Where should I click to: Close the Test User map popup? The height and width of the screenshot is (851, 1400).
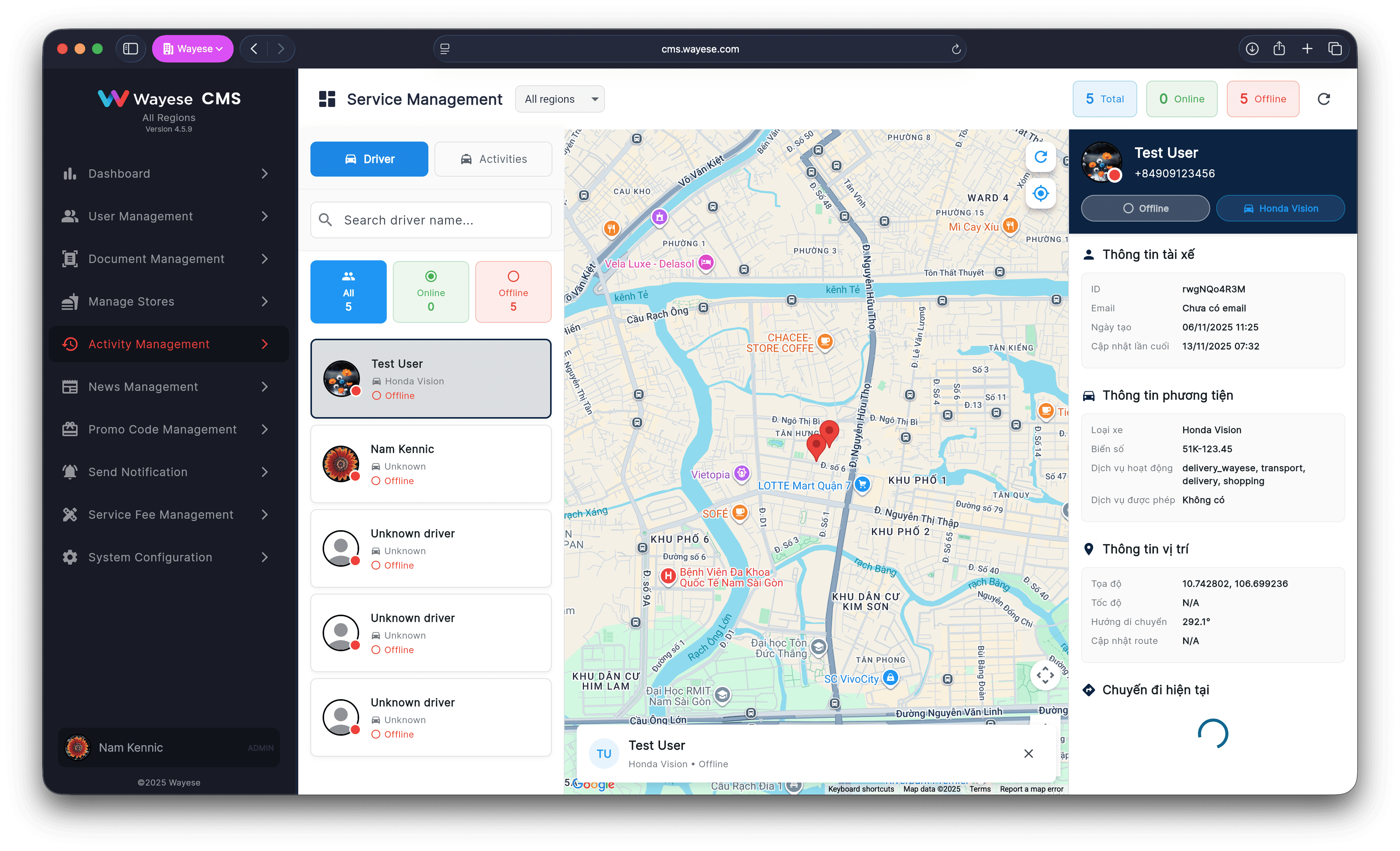[1028, 753]
